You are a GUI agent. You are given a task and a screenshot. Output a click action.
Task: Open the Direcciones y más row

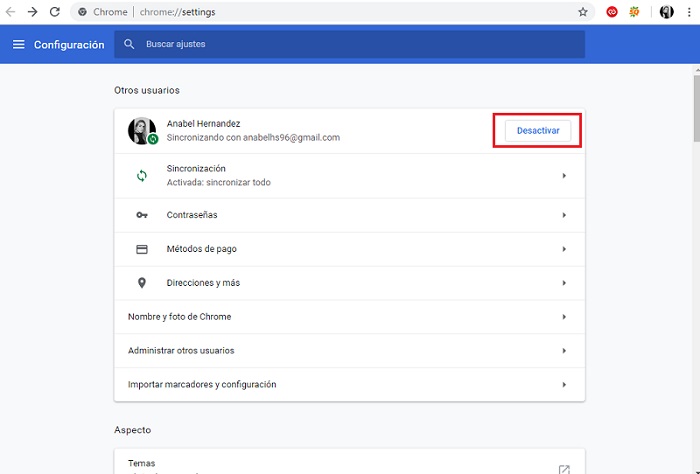(x=349, y=283)
